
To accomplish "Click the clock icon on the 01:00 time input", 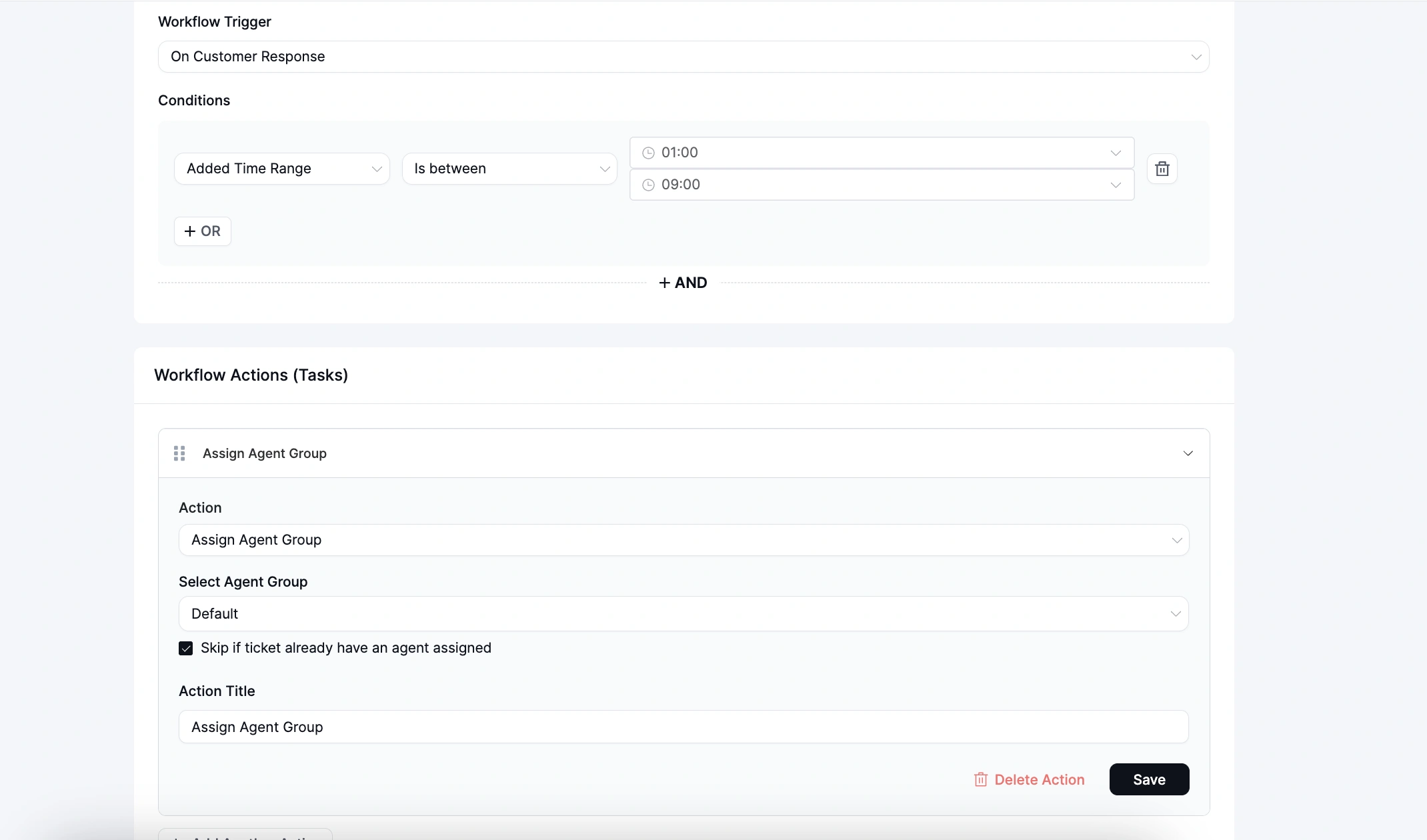I will (x=649, y=152).
